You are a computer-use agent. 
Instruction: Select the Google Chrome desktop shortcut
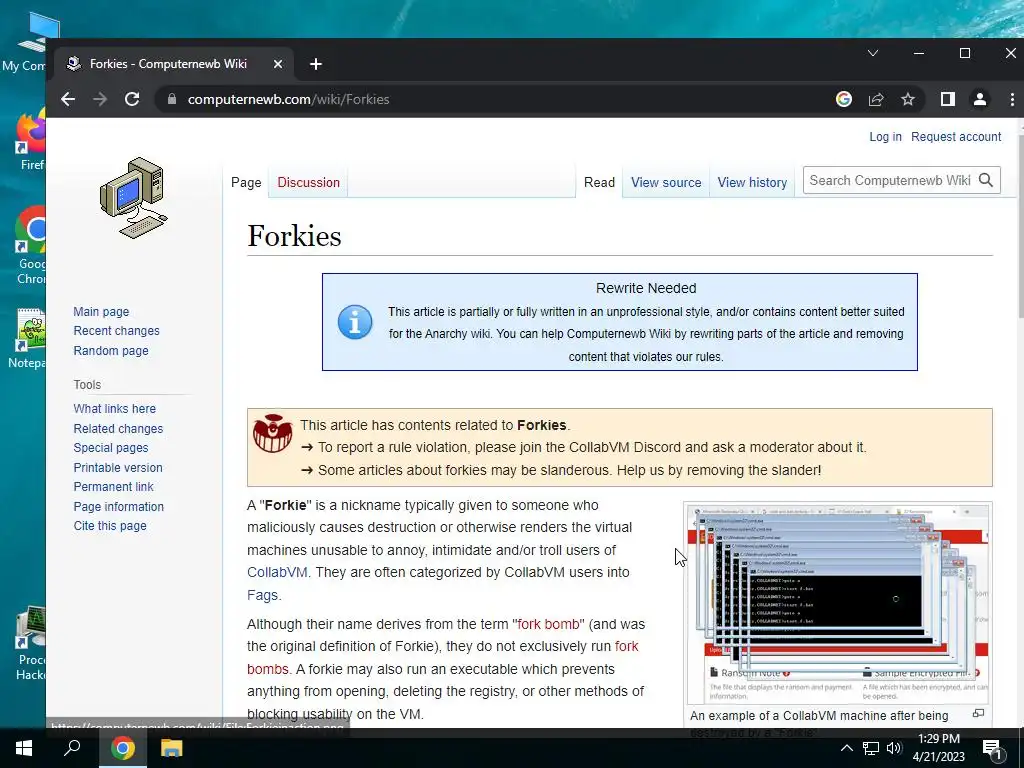(30, 246)
